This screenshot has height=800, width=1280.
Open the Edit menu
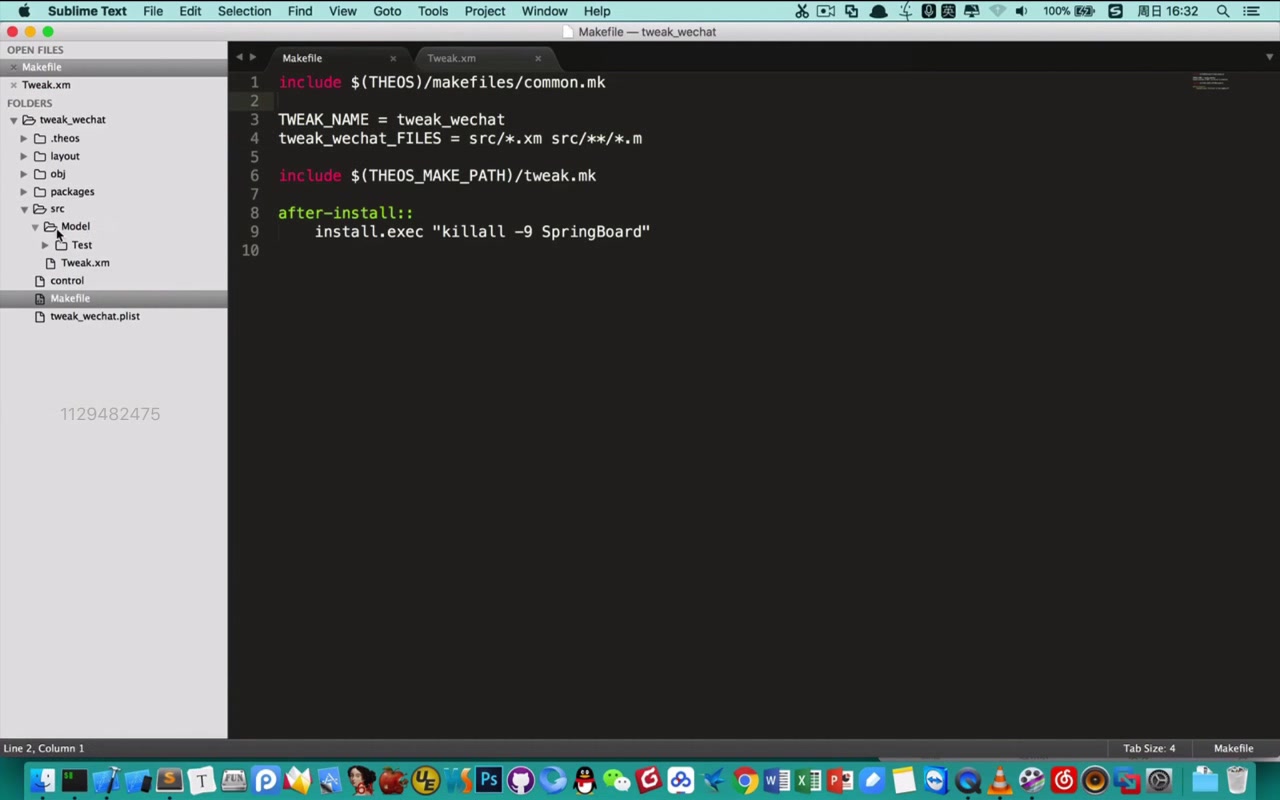click(190, 11)
